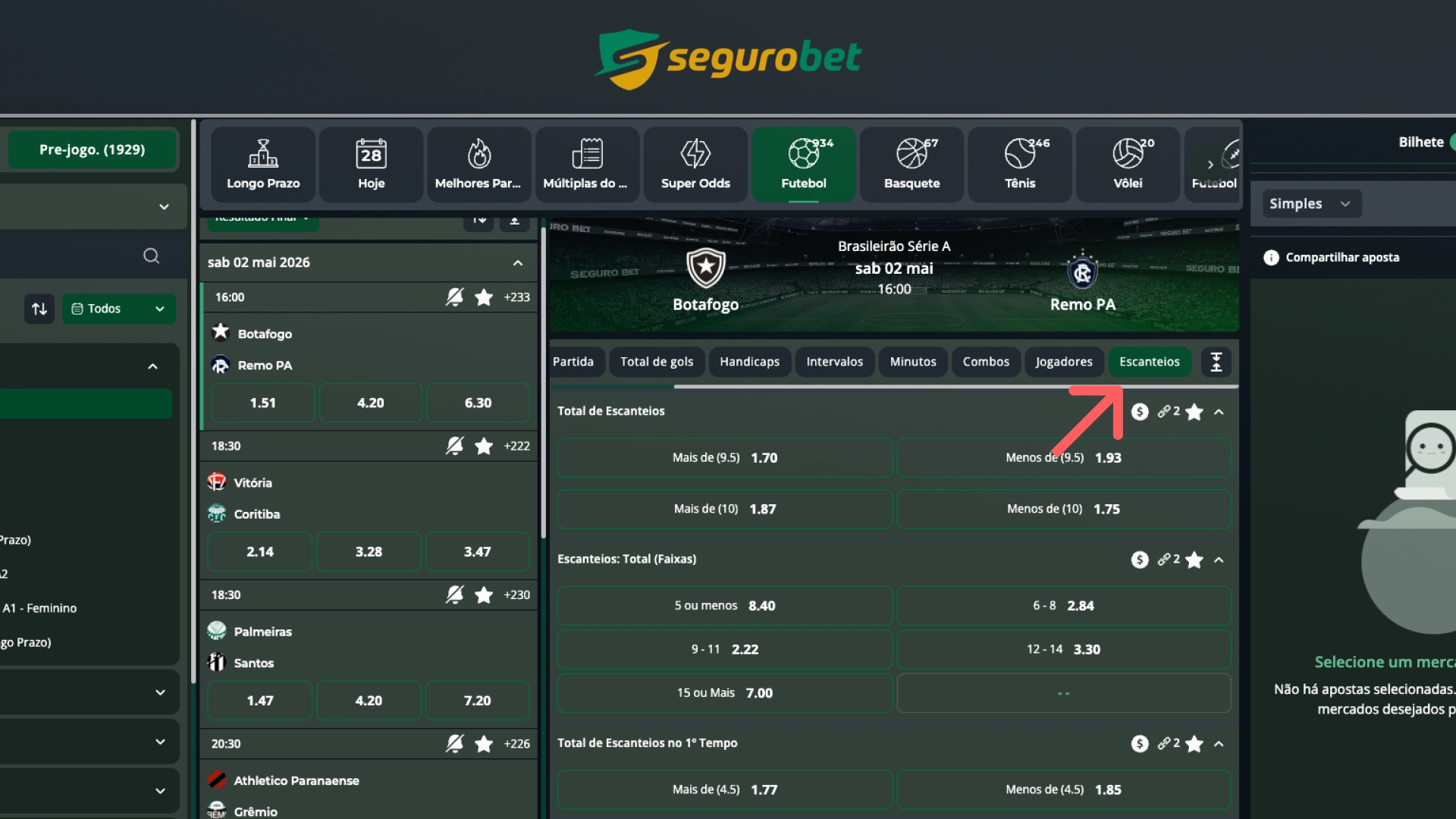Select Menos de (10) at 1.75
1456x819 pixels.
pyautogui.click(x=1064, y=509)
